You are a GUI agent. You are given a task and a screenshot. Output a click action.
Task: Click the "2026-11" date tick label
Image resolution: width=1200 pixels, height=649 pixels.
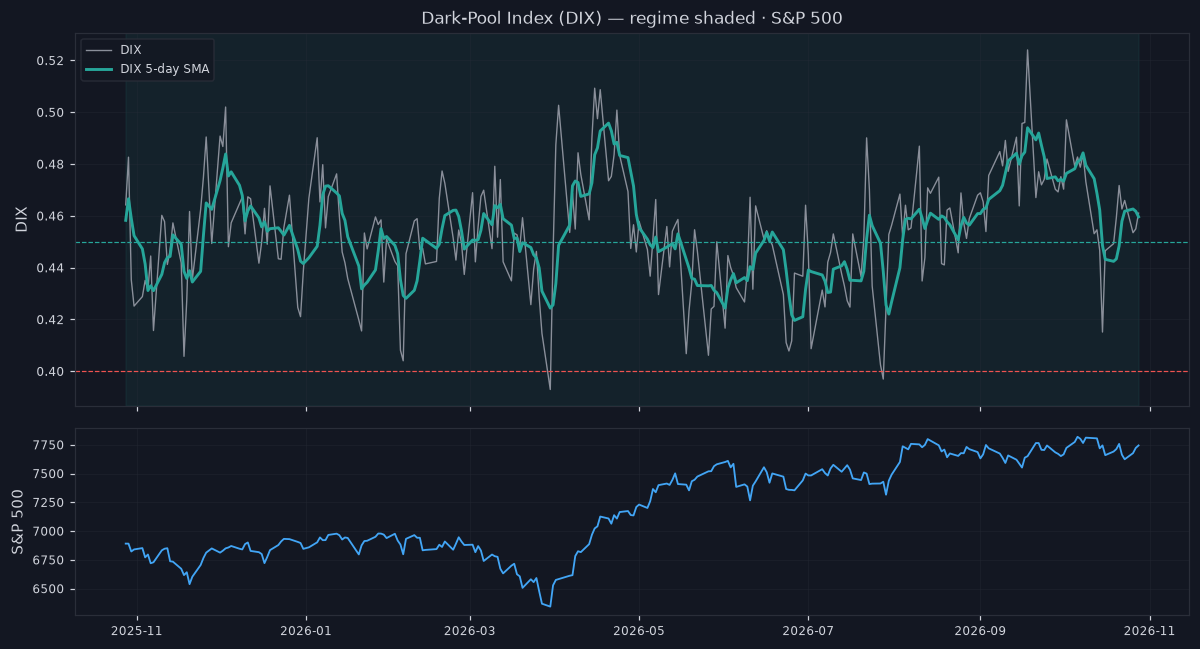[1150, 631]
